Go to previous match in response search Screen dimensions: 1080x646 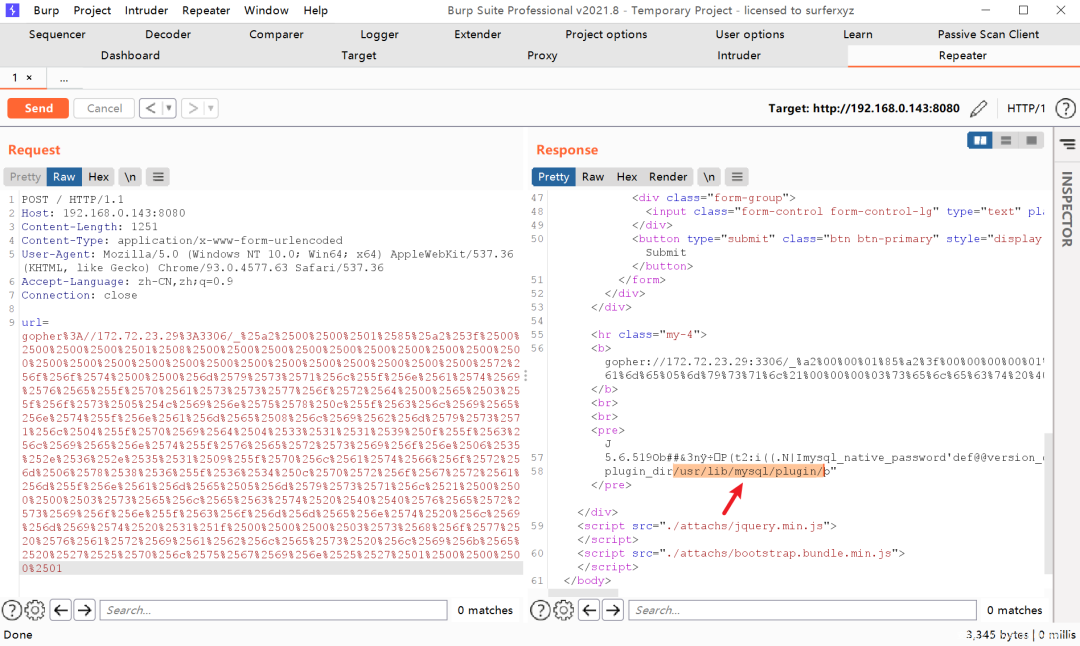point(589,609)
